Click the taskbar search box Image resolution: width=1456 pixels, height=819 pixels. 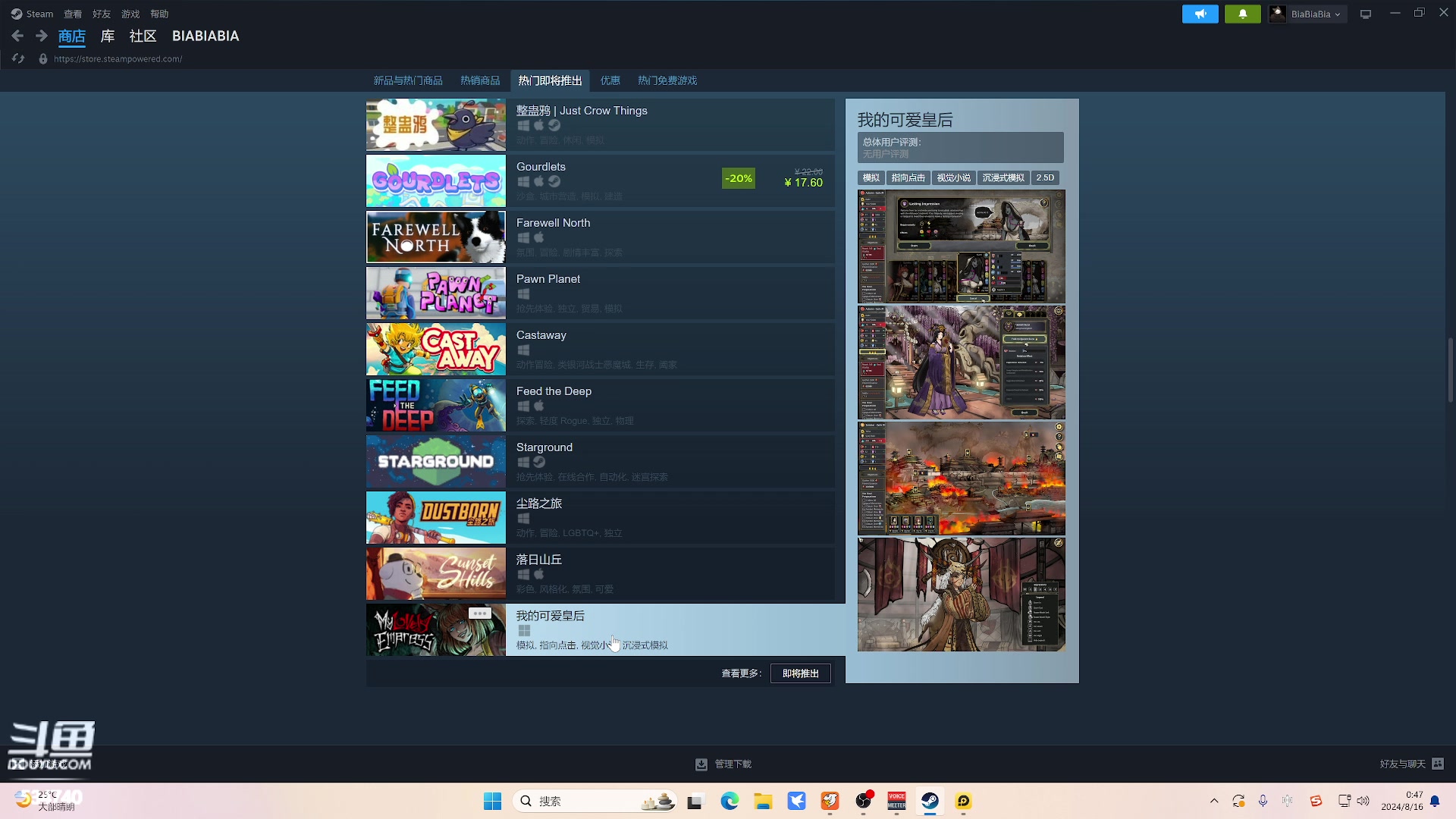point(595,801)
